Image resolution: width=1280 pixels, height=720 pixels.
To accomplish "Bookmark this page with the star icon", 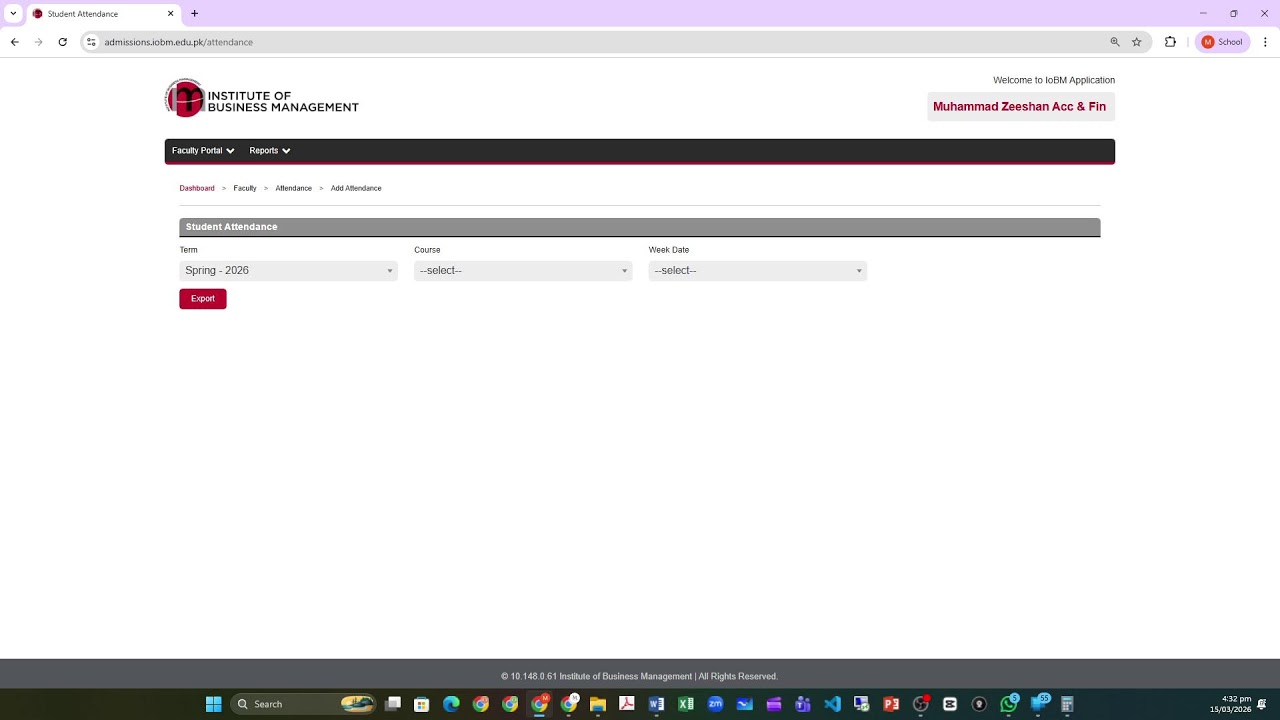I will (x=1137, y=42).
